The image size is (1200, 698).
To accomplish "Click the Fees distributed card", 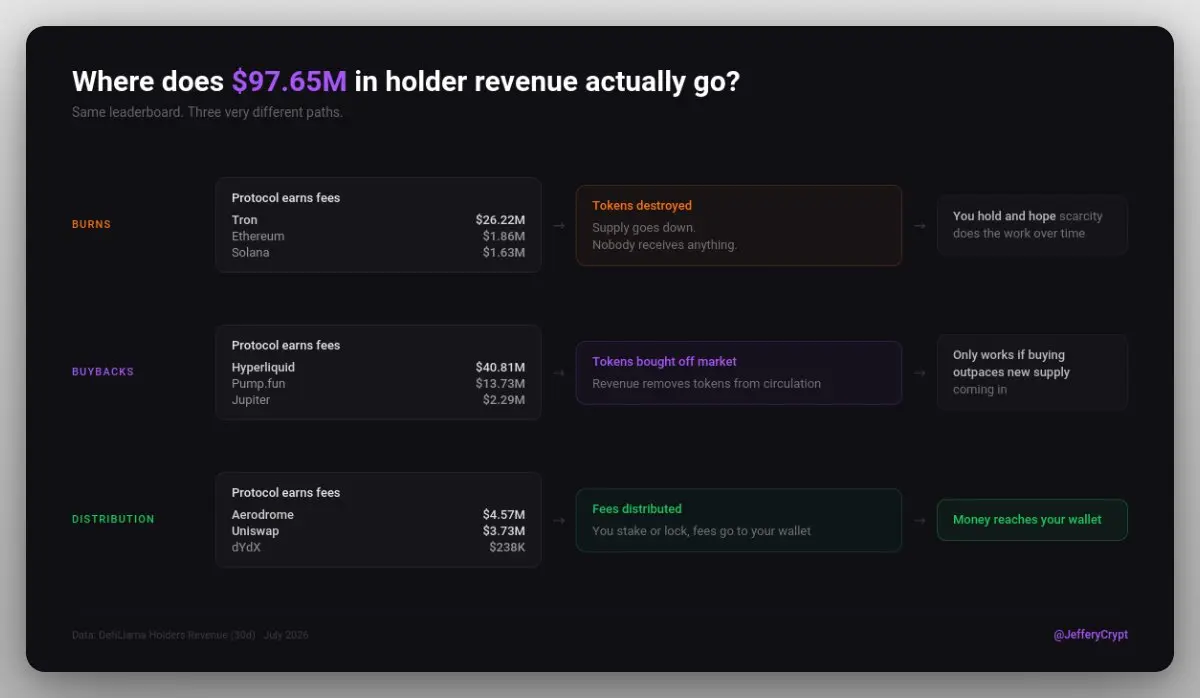I will [x=739, y=520].
